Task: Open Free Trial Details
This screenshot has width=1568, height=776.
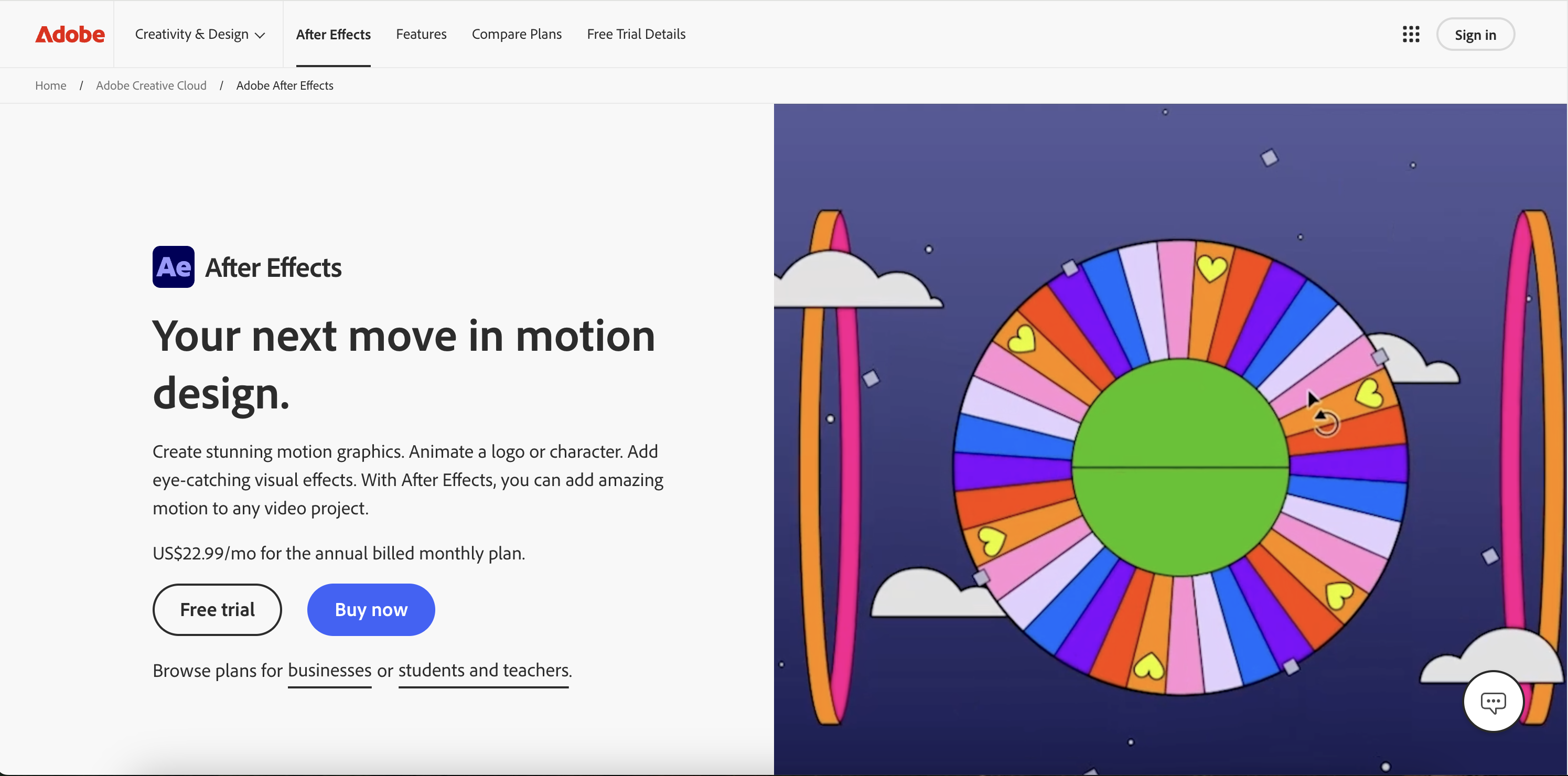Action: coord(636,34)
